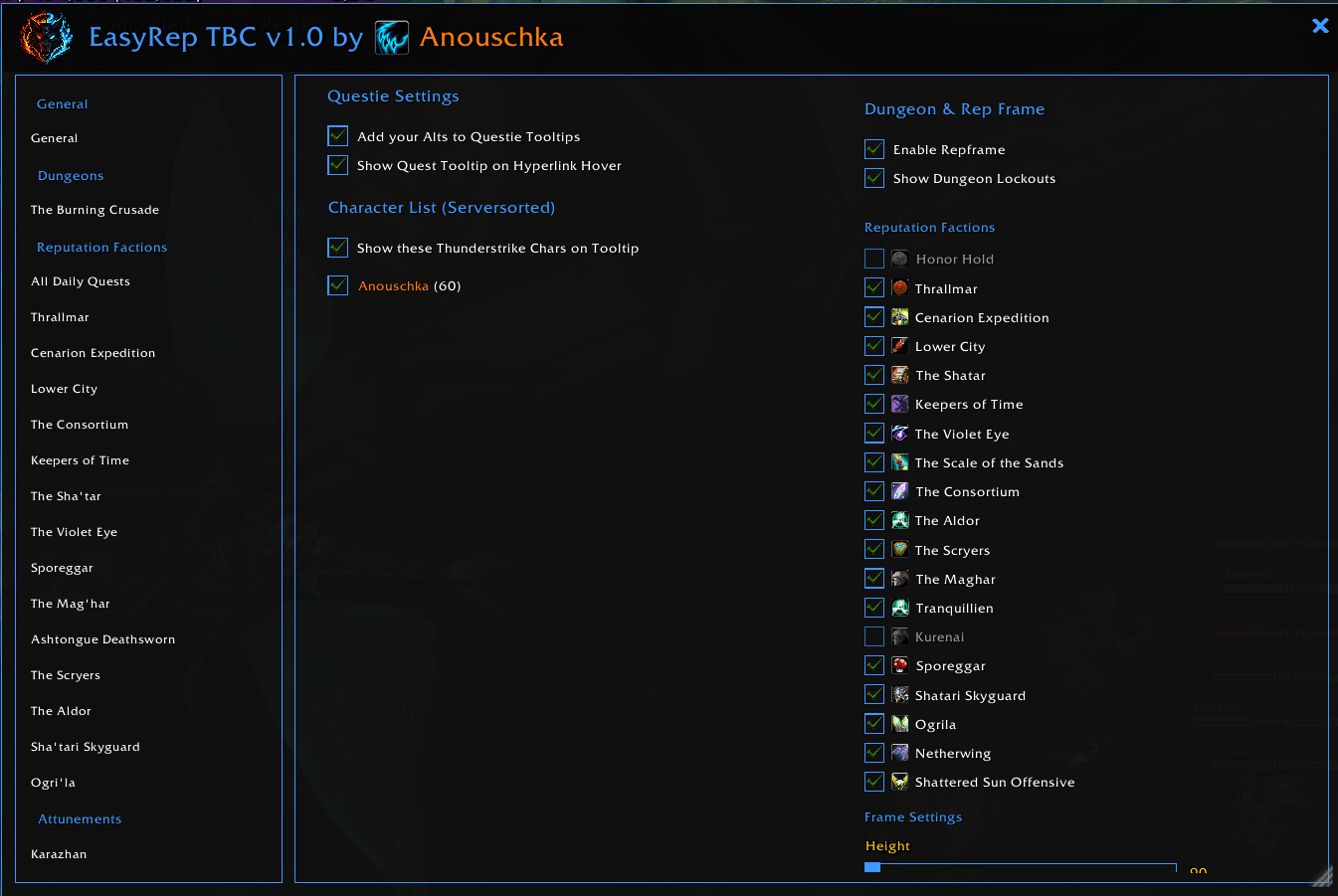Open The Violet Eye sidebar entry
The width and height of the screenshot is (1338, 896).
(75, 532)
